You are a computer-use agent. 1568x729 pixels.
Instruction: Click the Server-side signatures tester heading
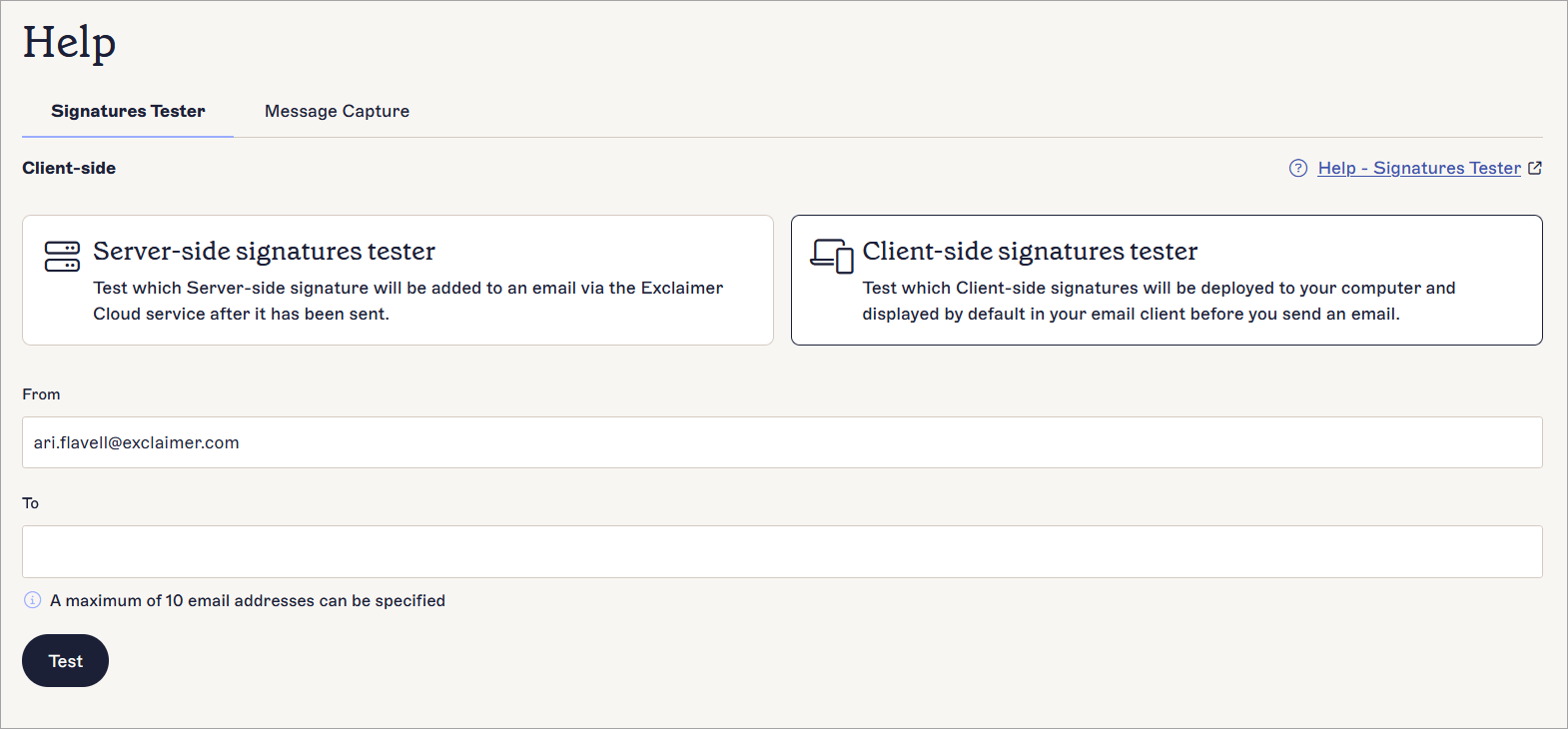point(265,251)
